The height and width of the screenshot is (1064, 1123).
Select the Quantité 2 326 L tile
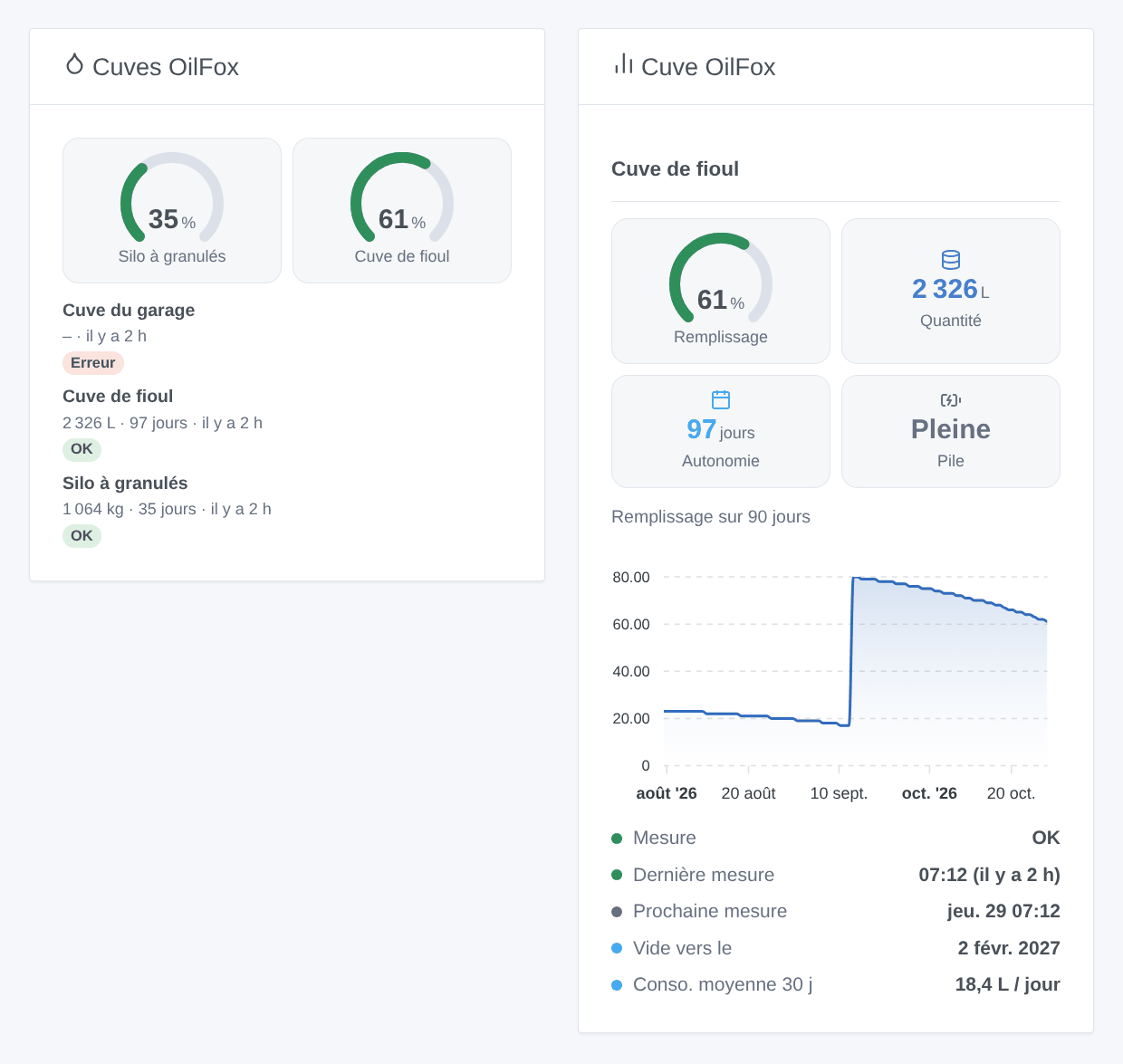951,291
